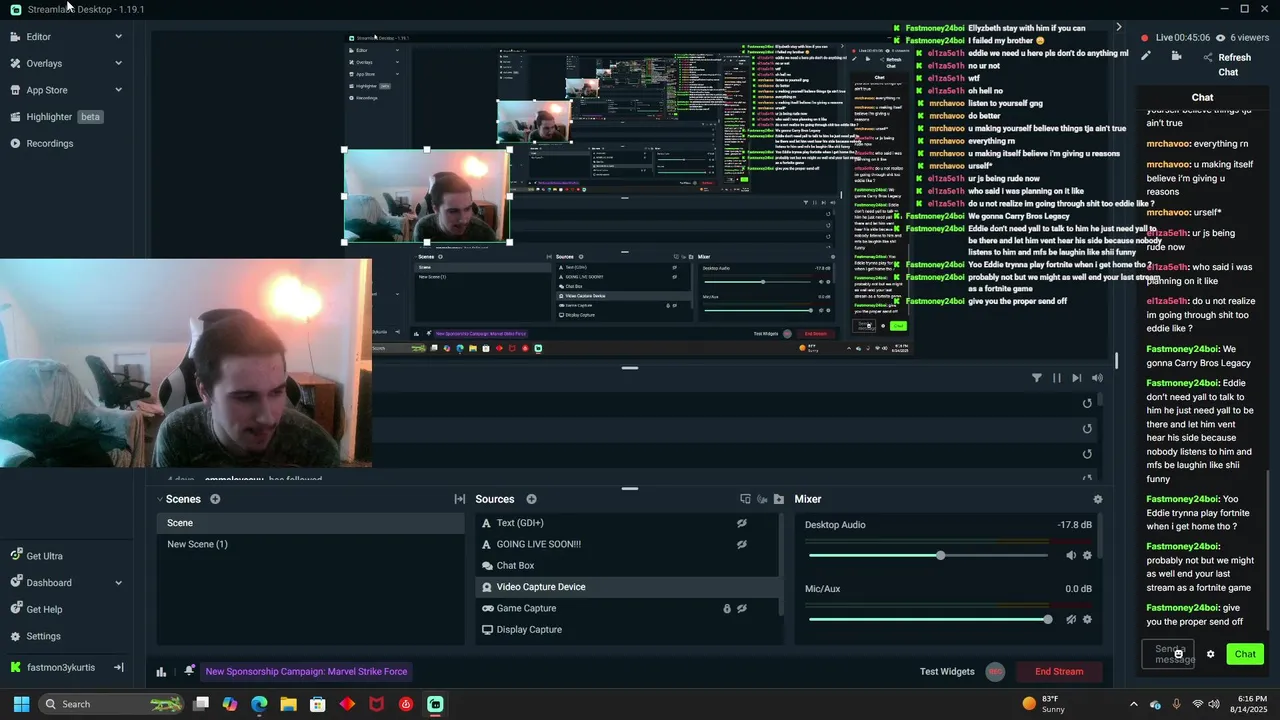Select Chat Box source
The width and height of the screenshot is (1280, 720).
click(x=627, y=566)
